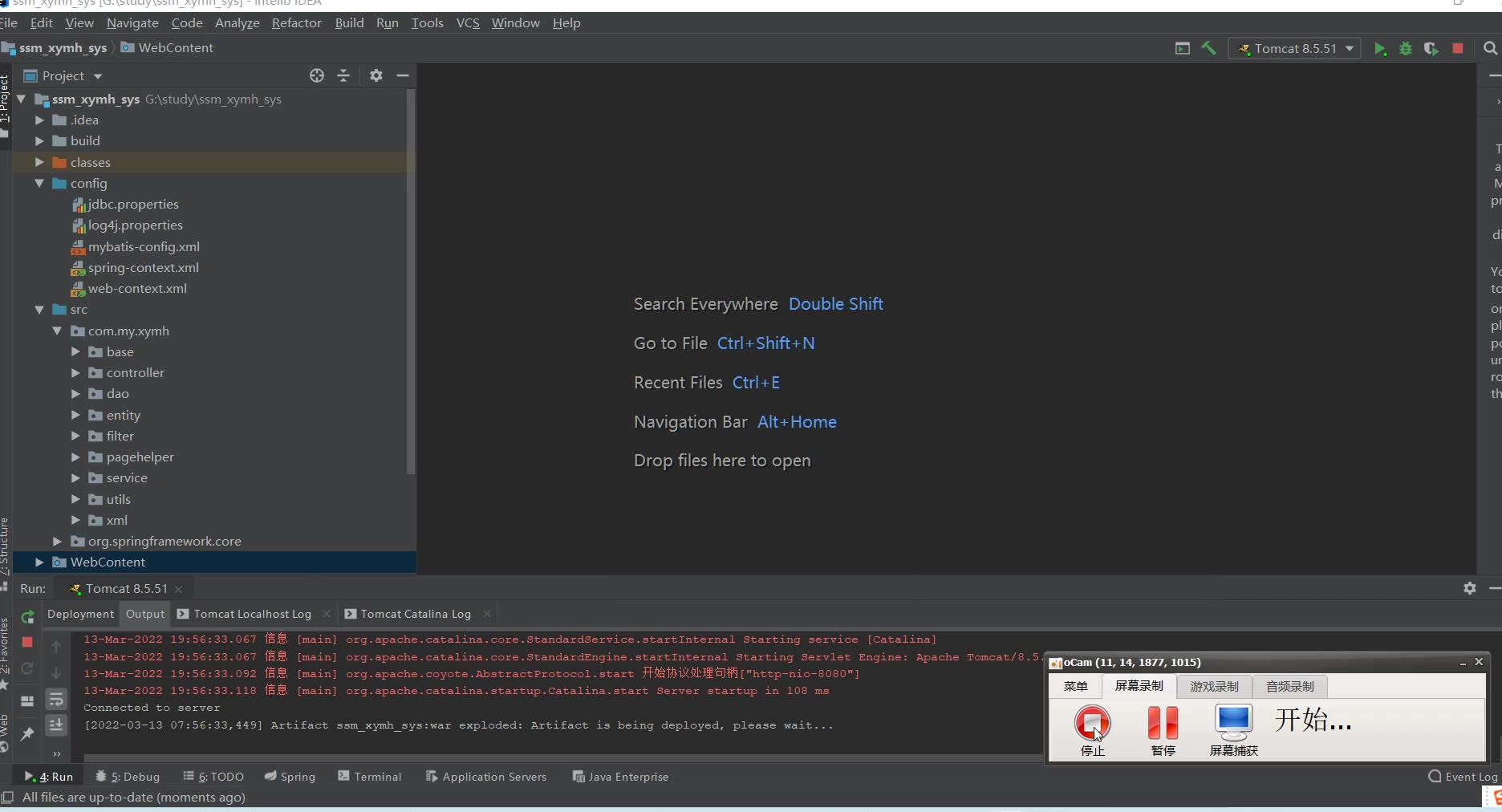Viewport: 1502px width, 812px height.
Task: Click the Debug bug icon in toolbar
Action: [1406, 49]
